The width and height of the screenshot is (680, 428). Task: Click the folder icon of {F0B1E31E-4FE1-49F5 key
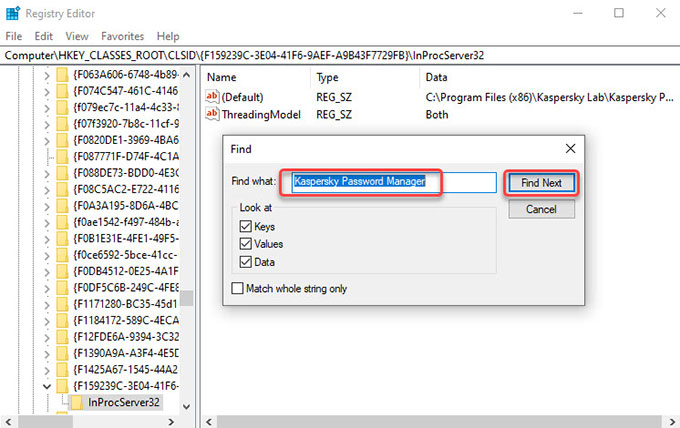62,239
